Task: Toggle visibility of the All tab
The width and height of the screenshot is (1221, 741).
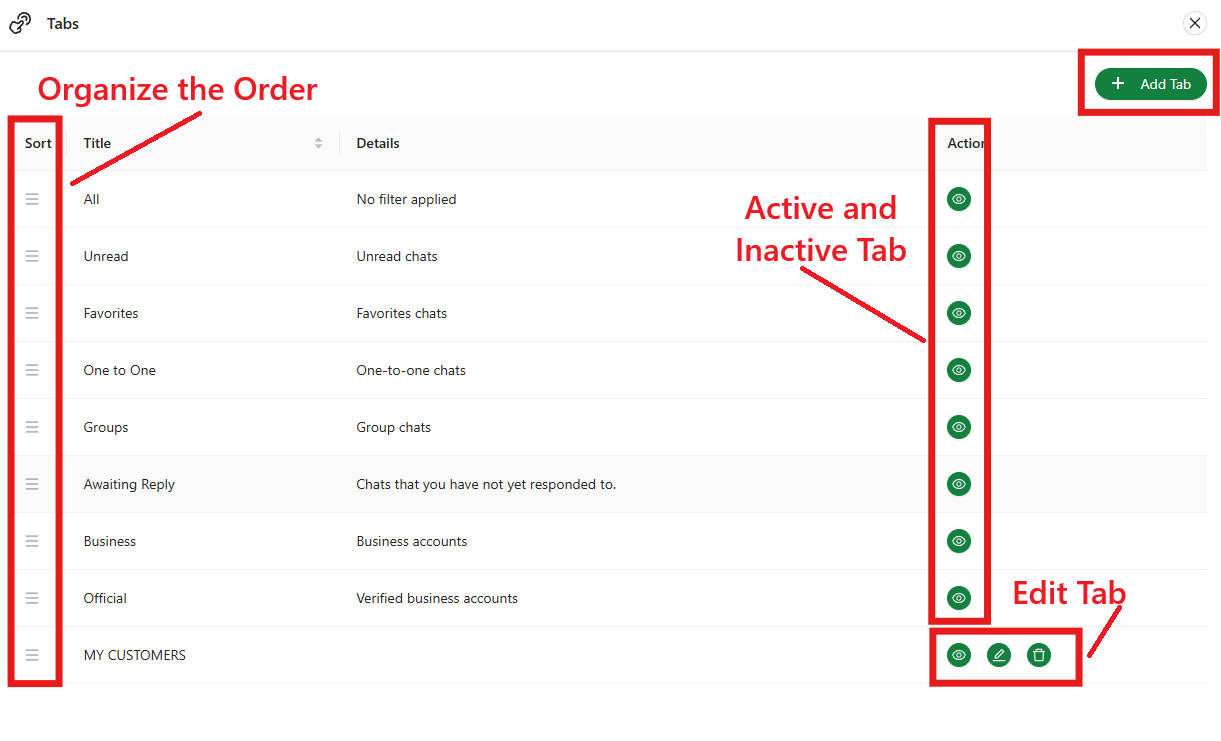Action: [959, 199]
